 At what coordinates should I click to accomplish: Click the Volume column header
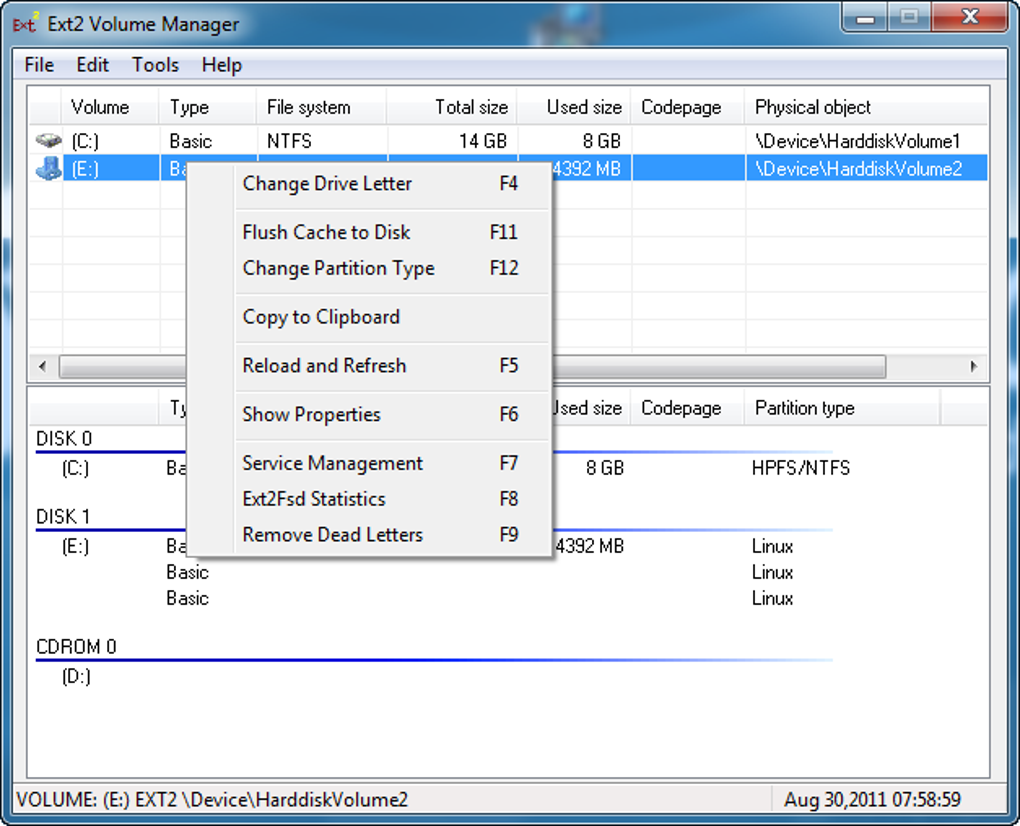click(x=111, y=107)
